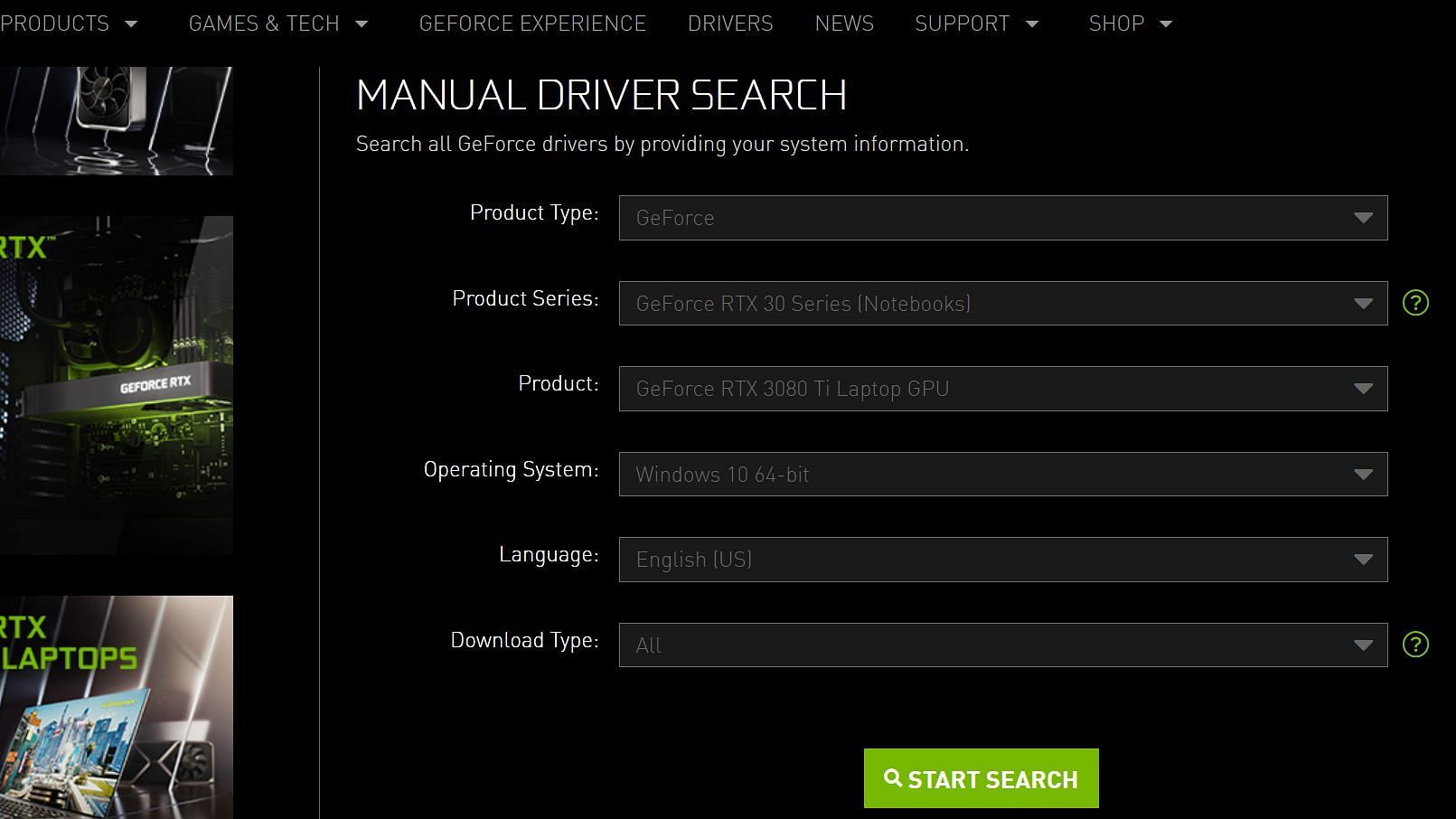Screen dimensions: 1456x819
Task: Expand the Language dropdown
Action: point(1003,560)
